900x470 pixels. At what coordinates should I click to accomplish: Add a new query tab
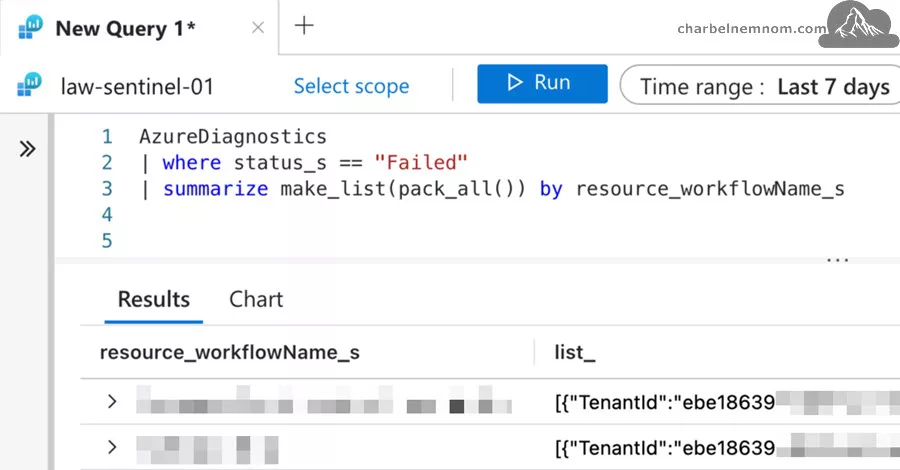pos(304,26)
